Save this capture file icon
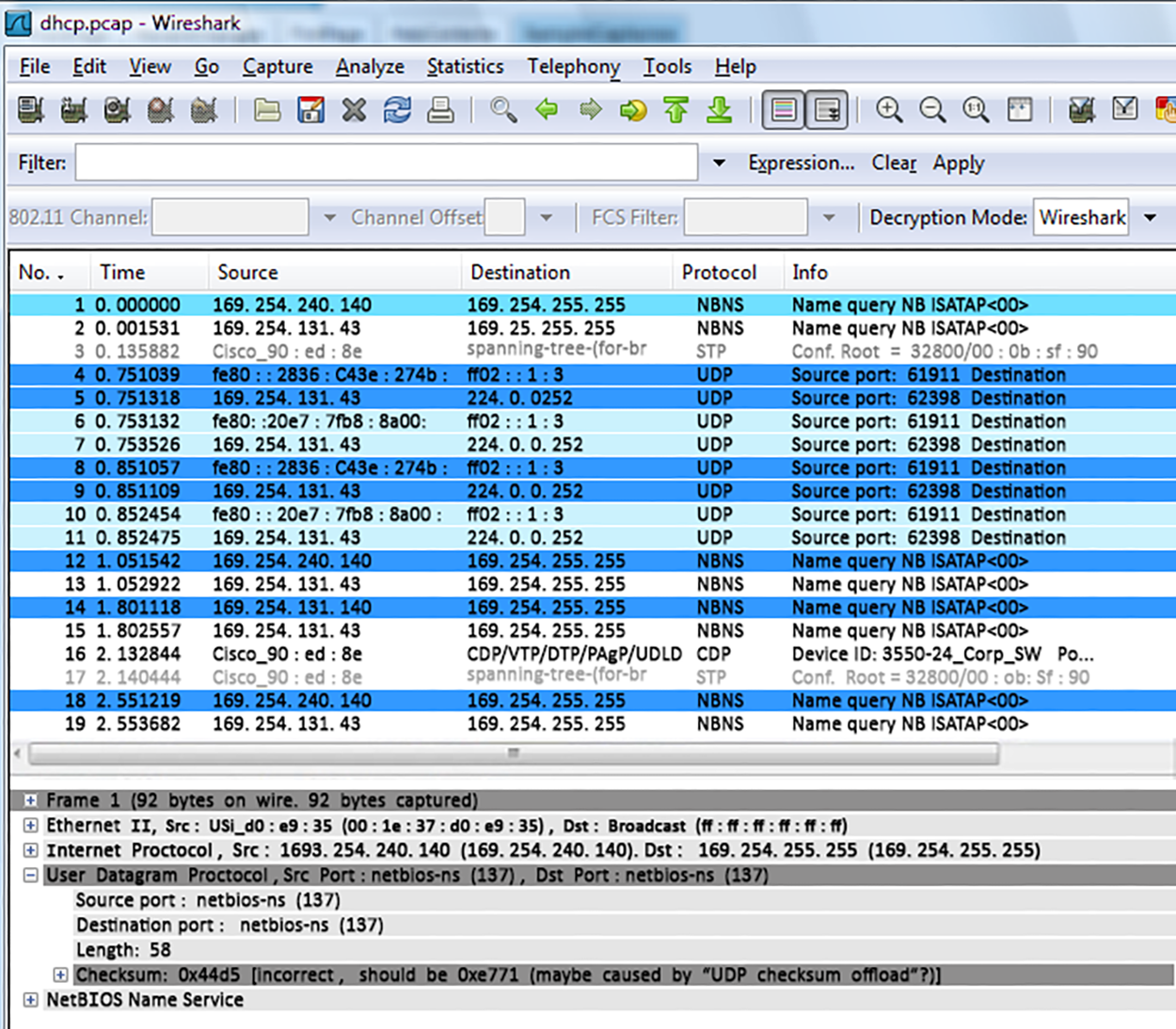1176x1029 pixels. (310, 110)
